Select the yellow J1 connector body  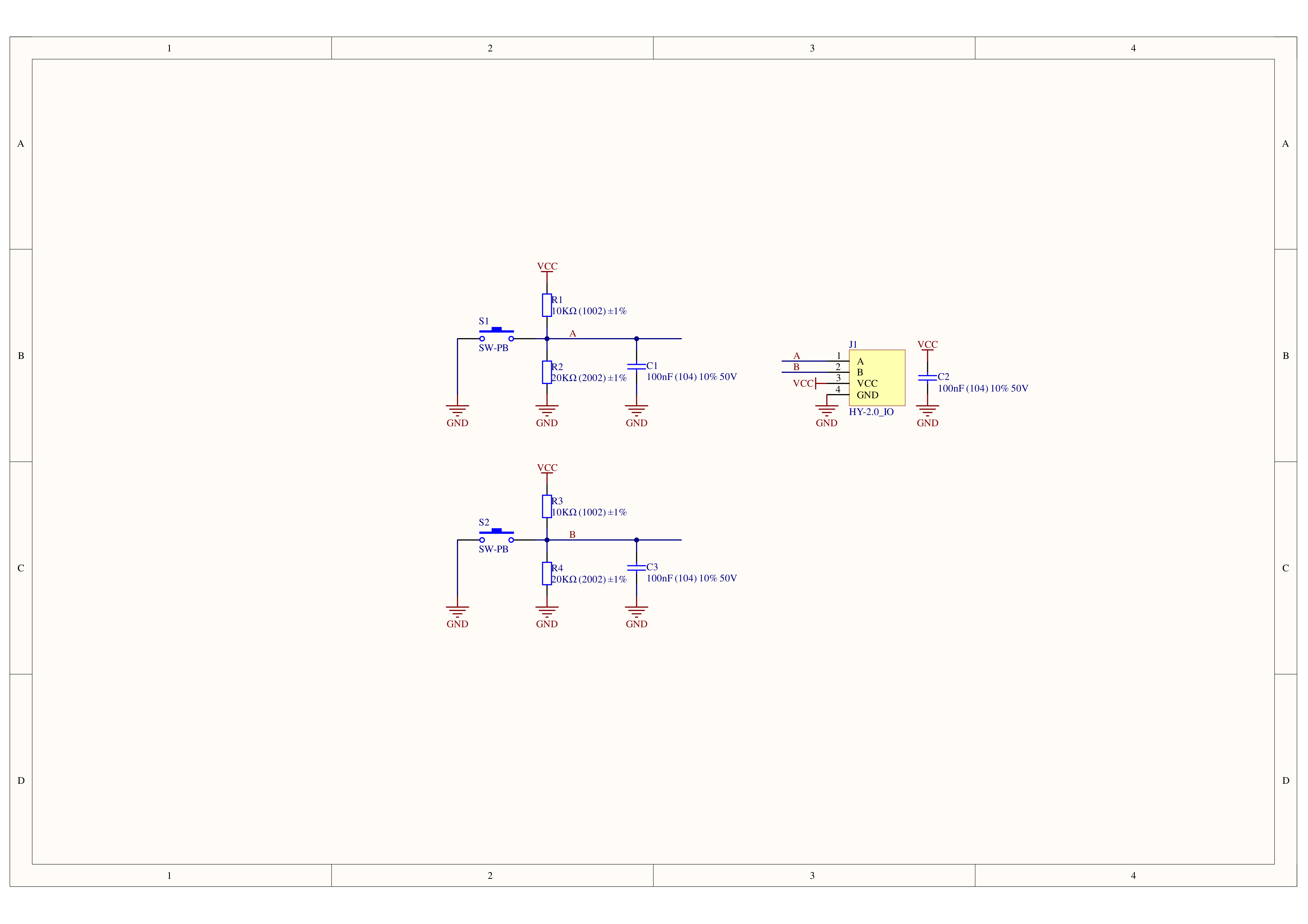click(877, 378)
